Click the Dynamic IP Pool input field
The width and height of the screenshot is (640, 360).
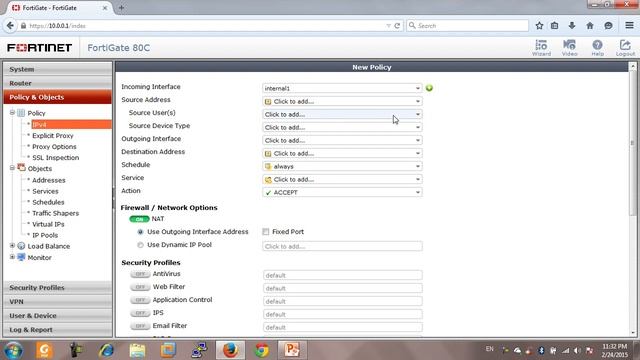(342, 247)
